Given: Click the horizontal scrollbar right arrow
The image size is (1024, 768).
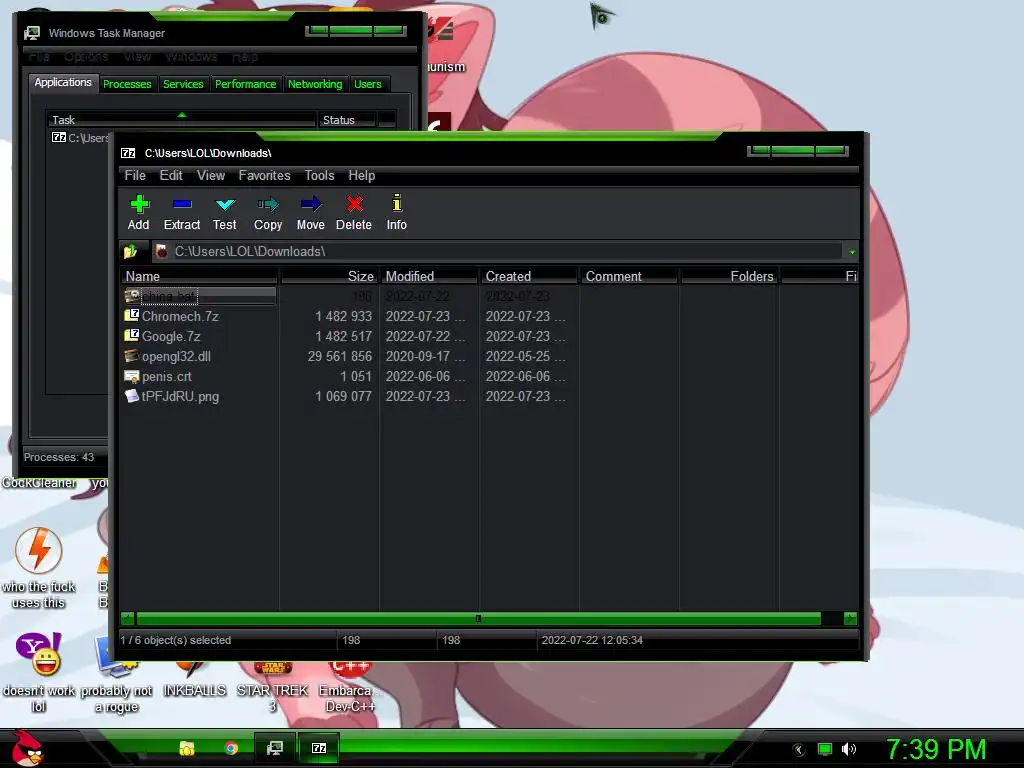Looking at the screenshot, I should point(850,618).
